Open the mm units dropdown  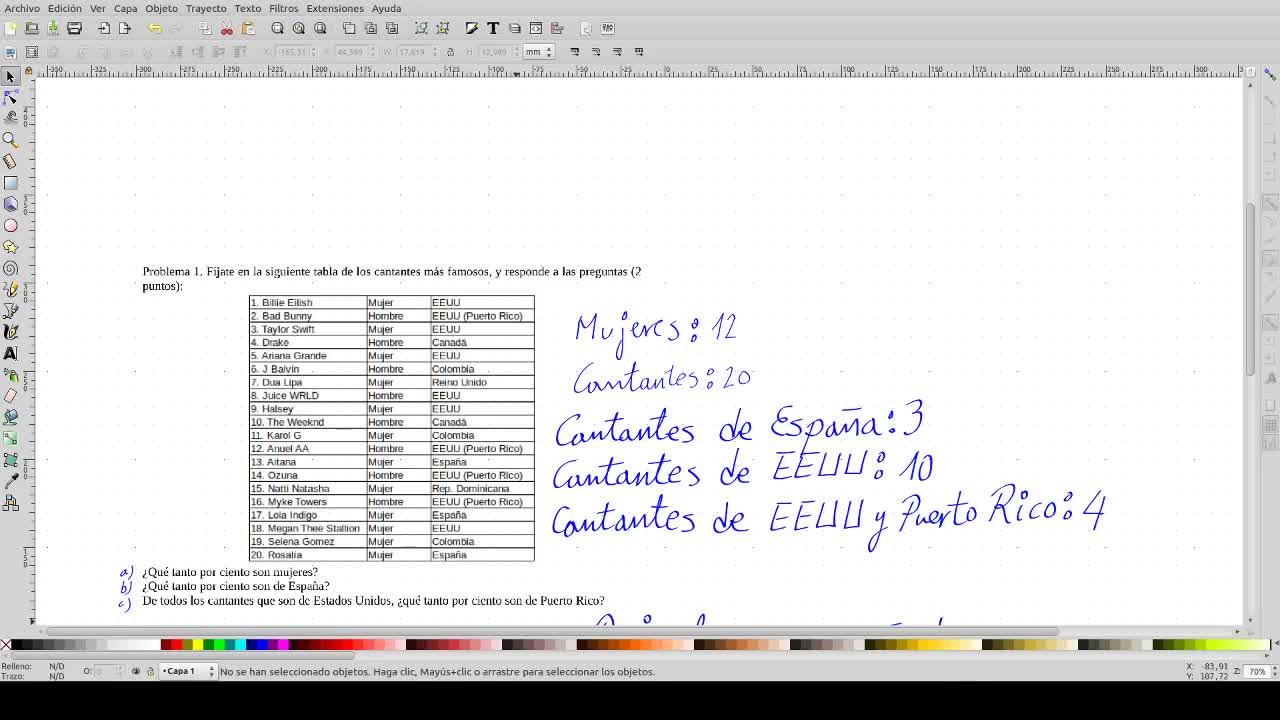[539, 52]
